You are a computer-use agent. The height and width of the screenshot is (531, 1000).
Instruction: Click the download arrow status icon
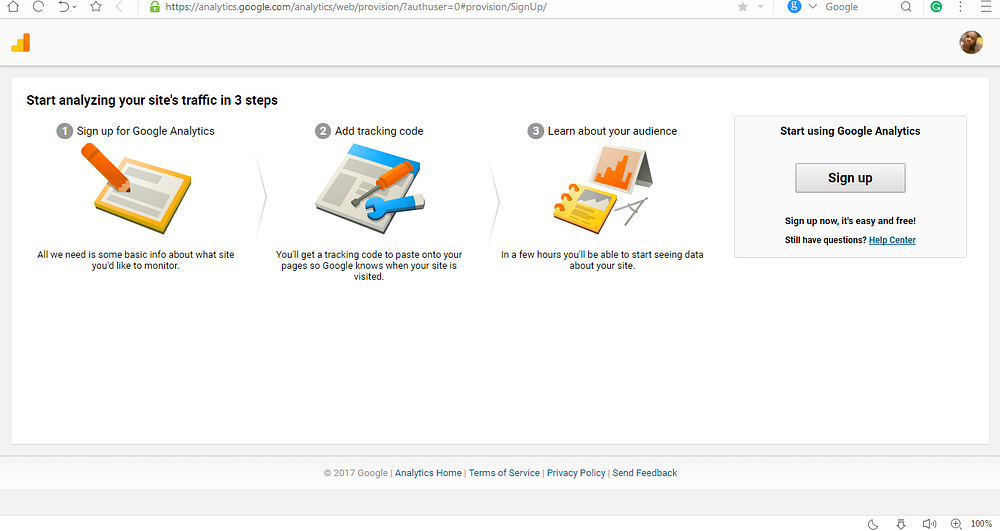coord(901,524)
